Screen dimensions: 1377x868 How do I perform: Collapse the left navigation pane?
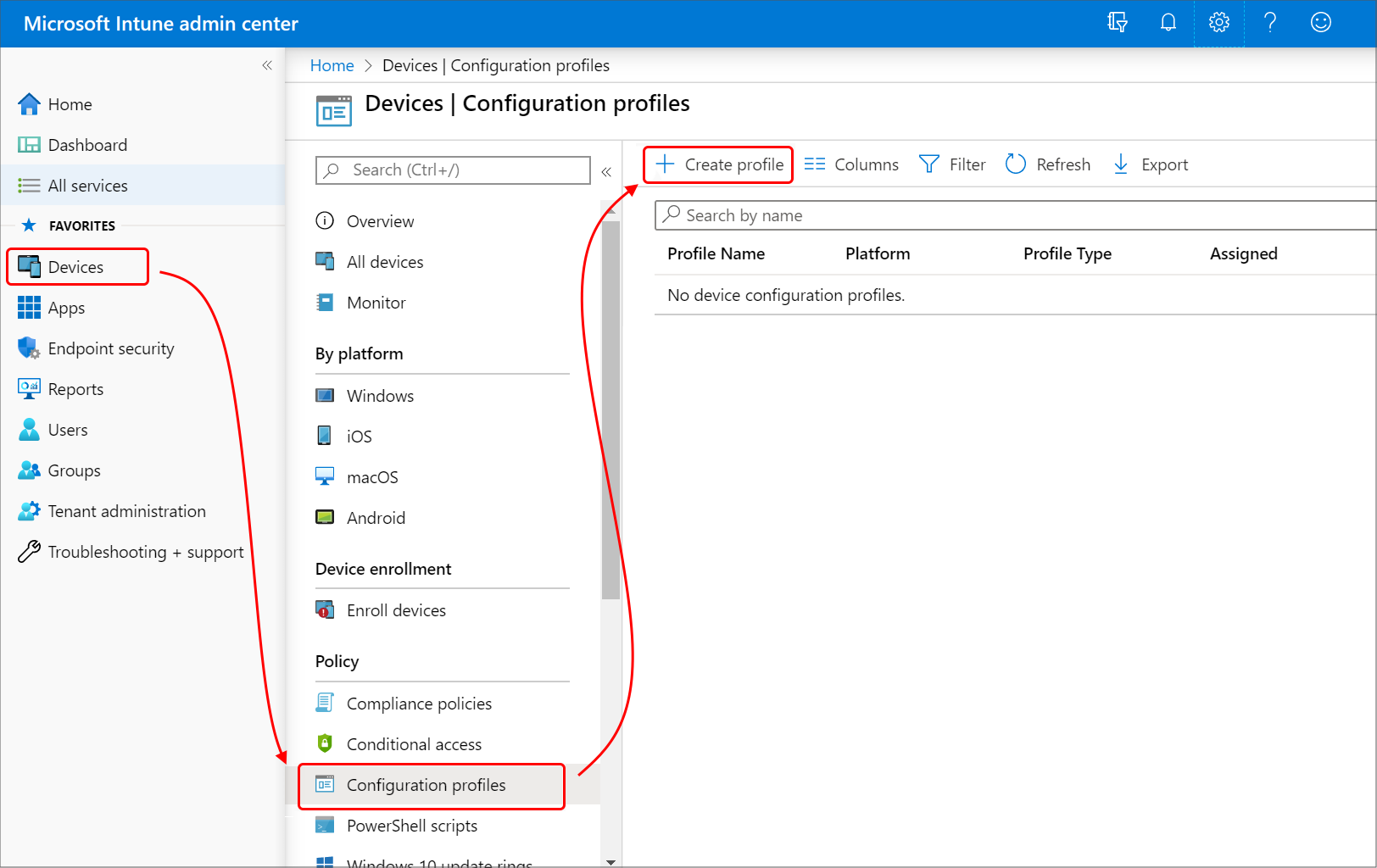click(266, 65)
